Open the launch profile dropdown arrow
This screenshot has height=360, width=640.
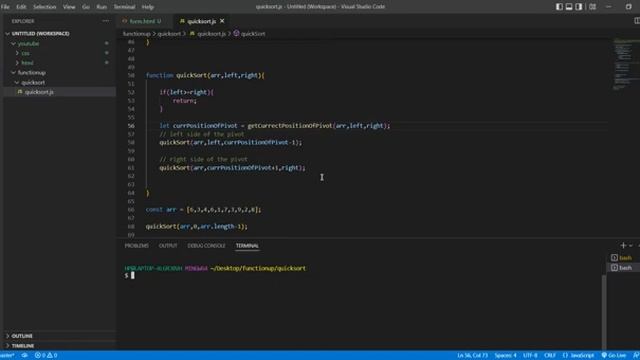631,246
